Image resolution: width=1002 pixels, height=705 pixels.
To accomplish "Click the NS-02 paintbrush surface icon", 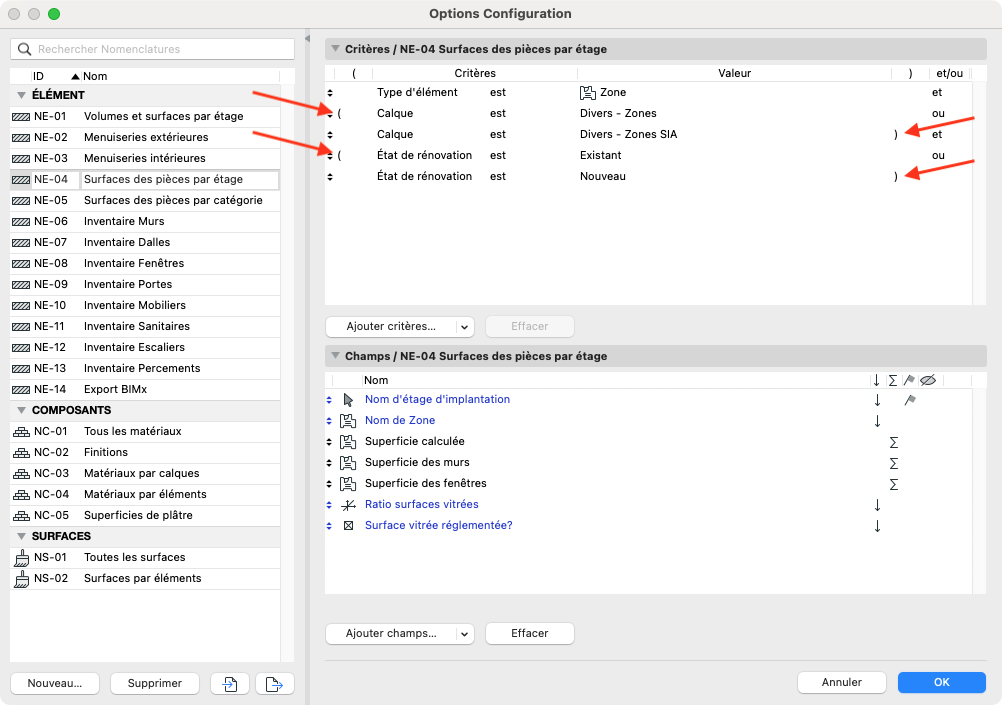I will pos(22,579).
